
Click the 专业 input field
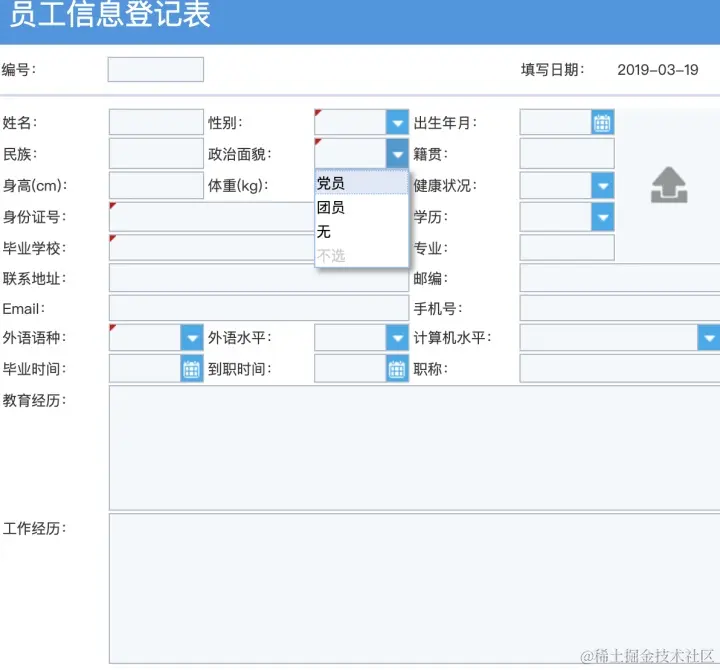point(567,248)
